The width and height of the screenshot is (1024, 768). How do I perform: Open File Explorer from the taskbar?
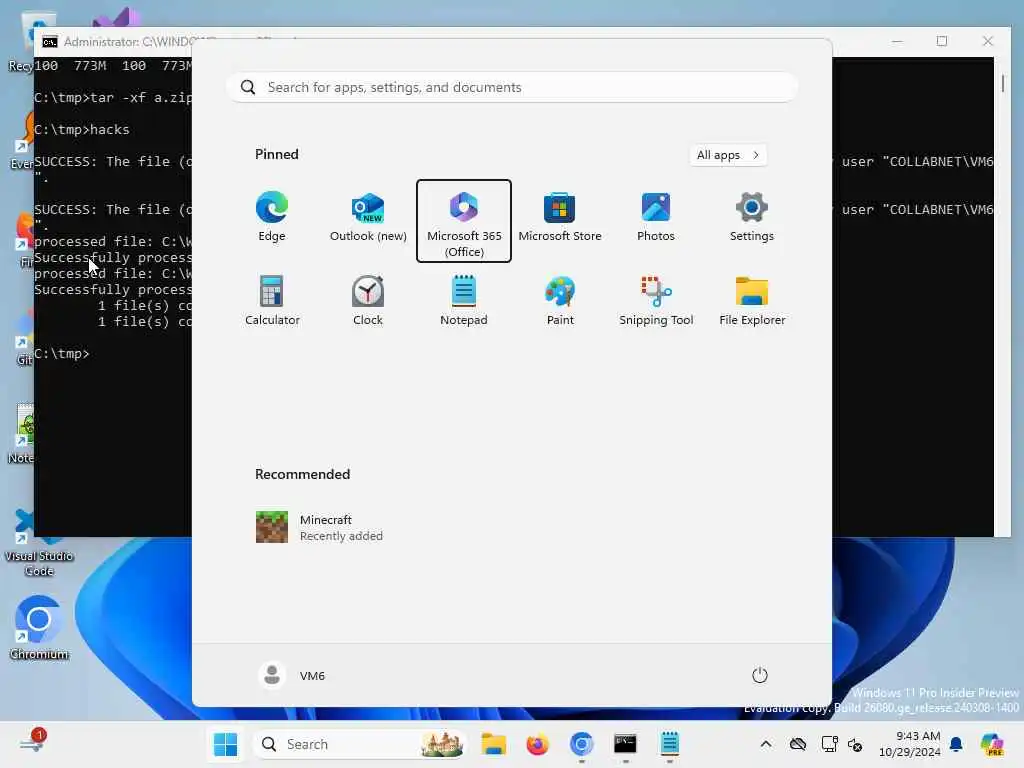[493, 744]
